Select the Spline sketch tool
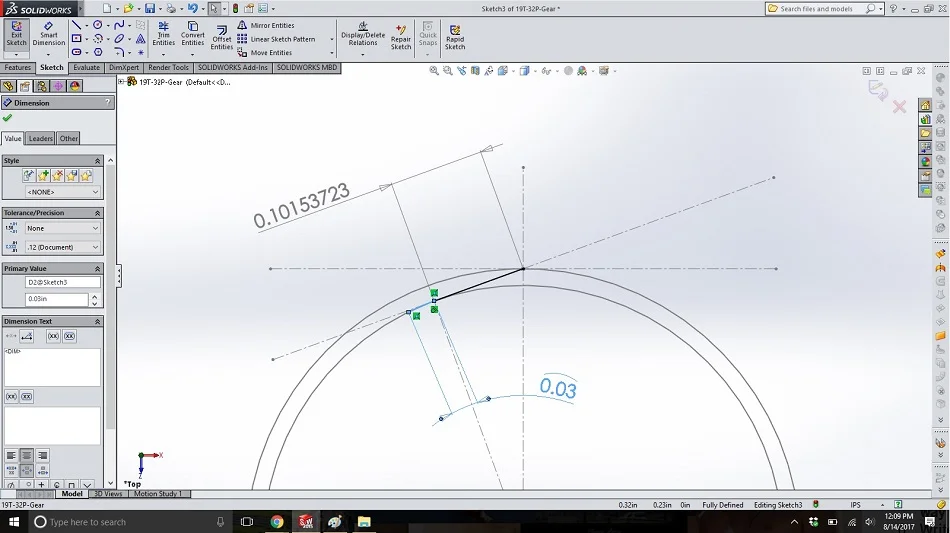This screenshot has height=533, width=950. [x=119, y=25]
